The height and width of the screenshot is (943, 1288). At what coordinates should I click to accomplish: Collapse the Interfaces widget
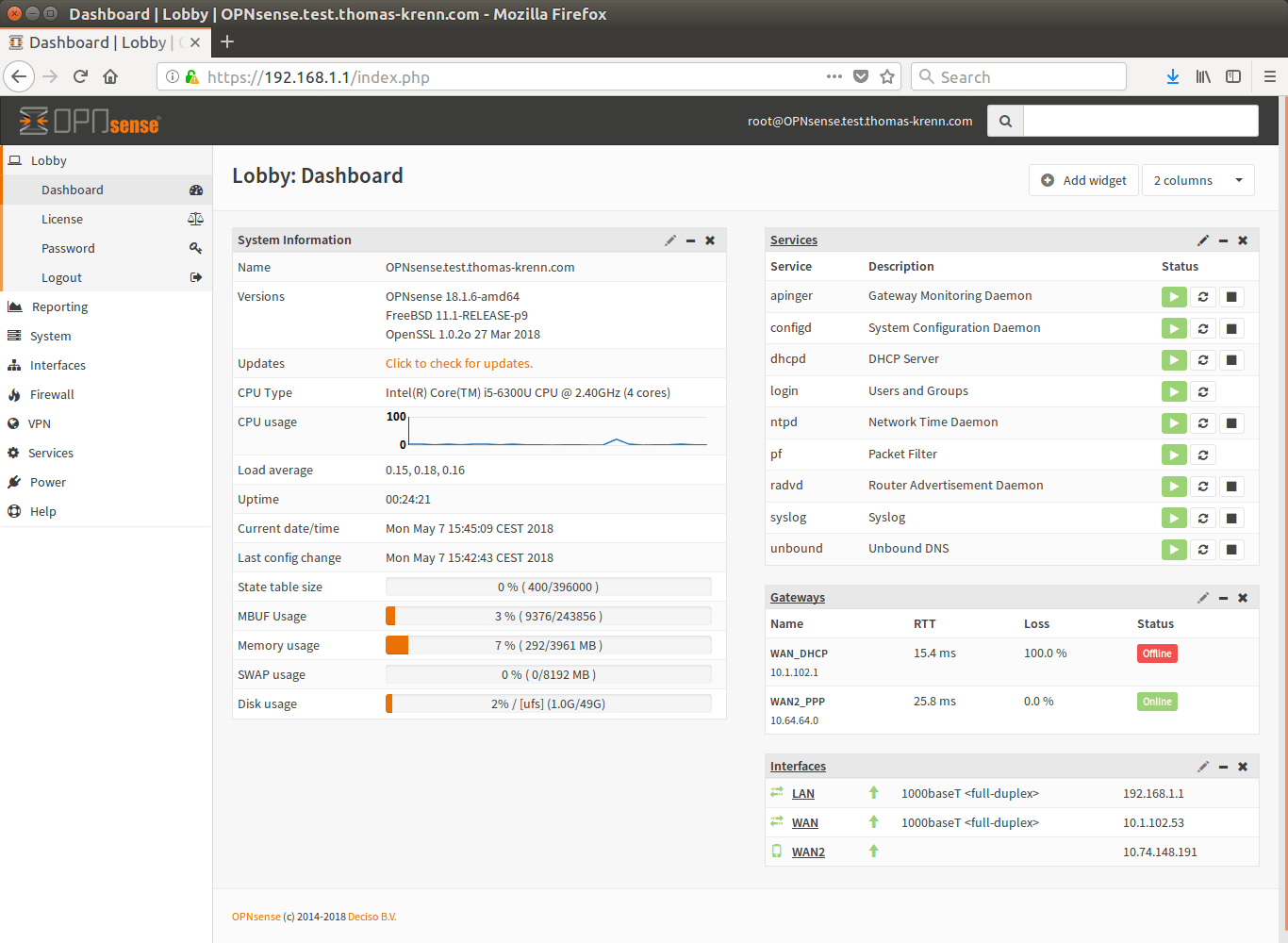coord(1223,767)
